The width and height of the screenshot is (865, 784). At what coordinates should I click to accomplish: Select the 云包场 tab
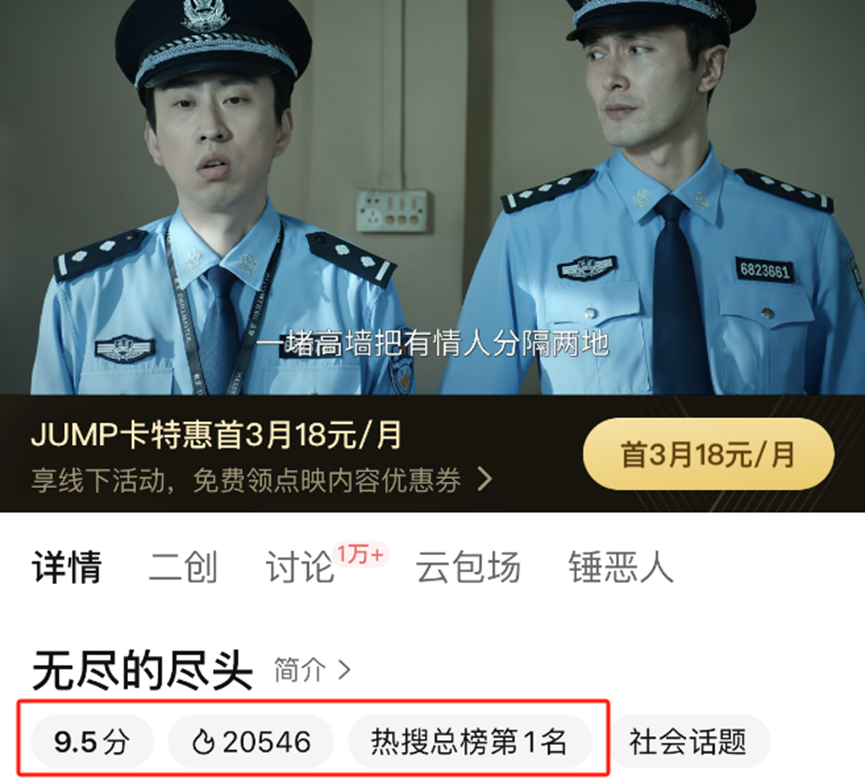pyautogui.click(x=468, y=567)
